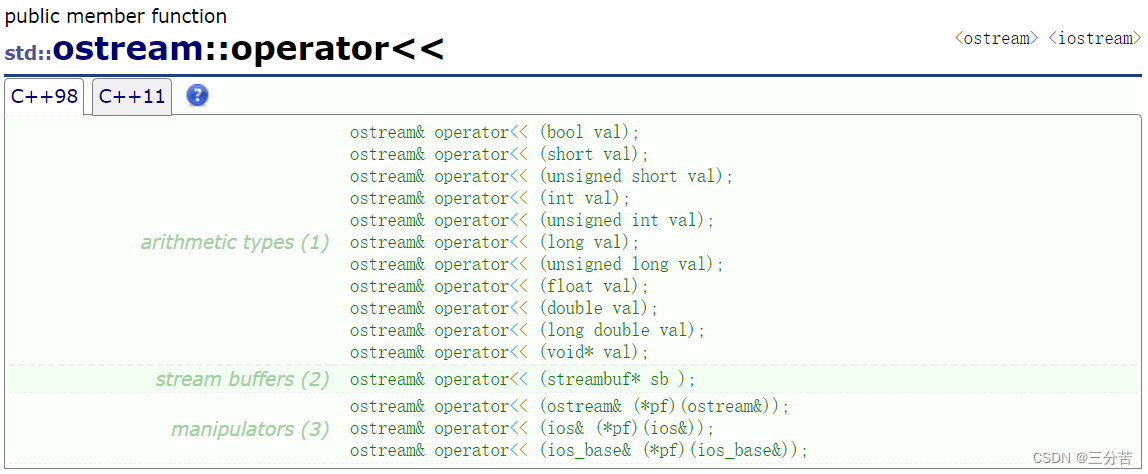Click the (ios& (*pf)(ios&)) overload line
Viewport: 1148px width, 474px height.
[532, 428]
